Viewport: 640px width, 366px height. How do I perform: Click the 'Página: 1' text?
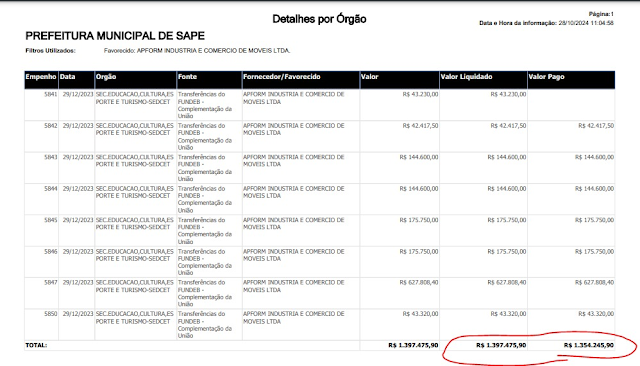[x=601, y=14]
